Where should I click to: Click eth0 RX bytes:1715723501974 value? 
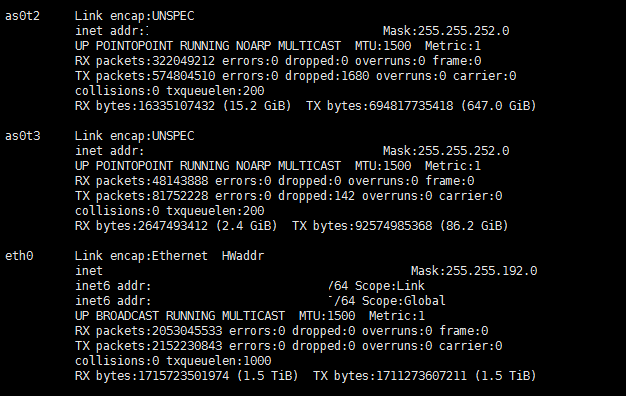[x=152, y=376]
